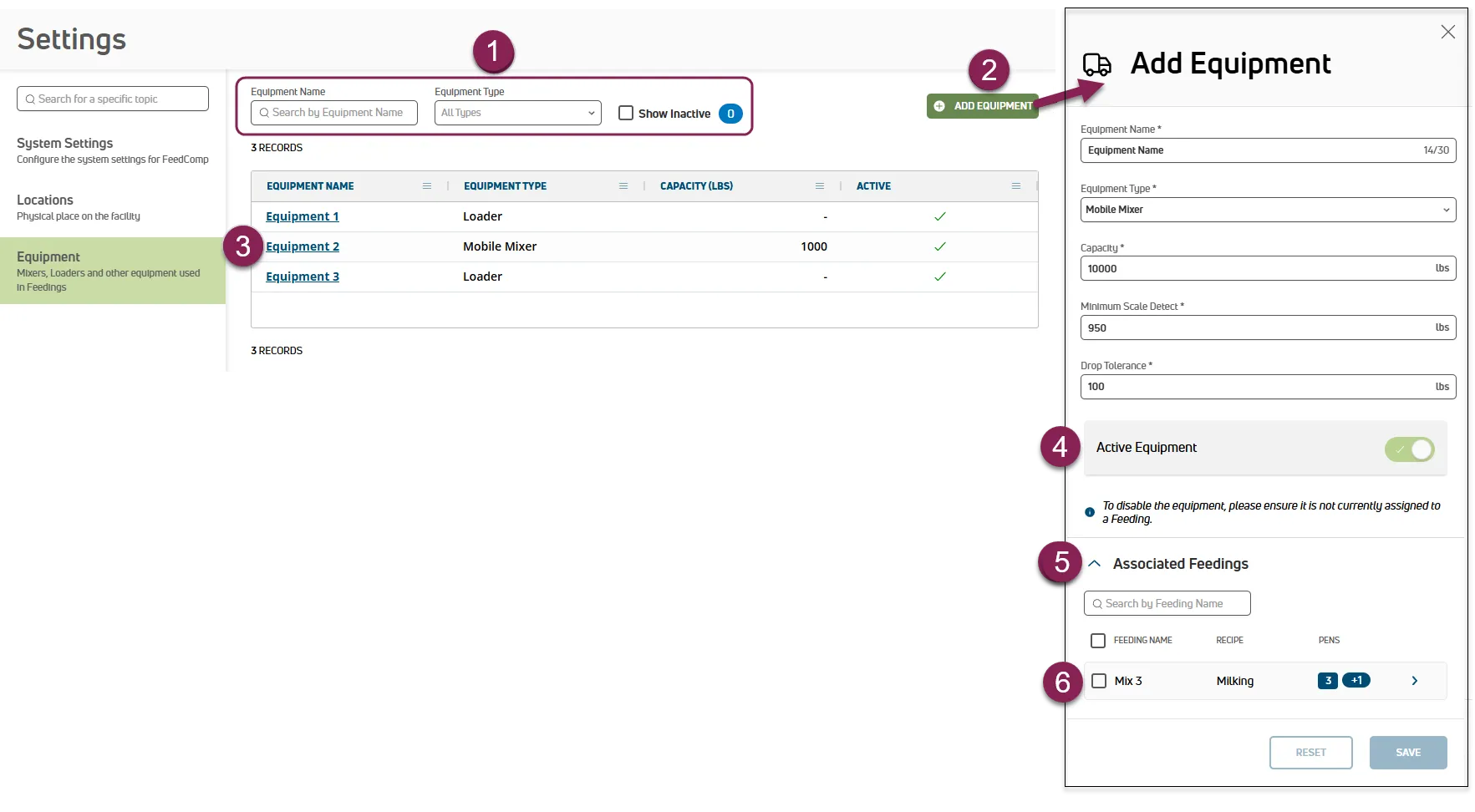Viewport: 1475px width, 812px height.
Task: Open Equipment Type column menu icon
Action: [623, 186]
